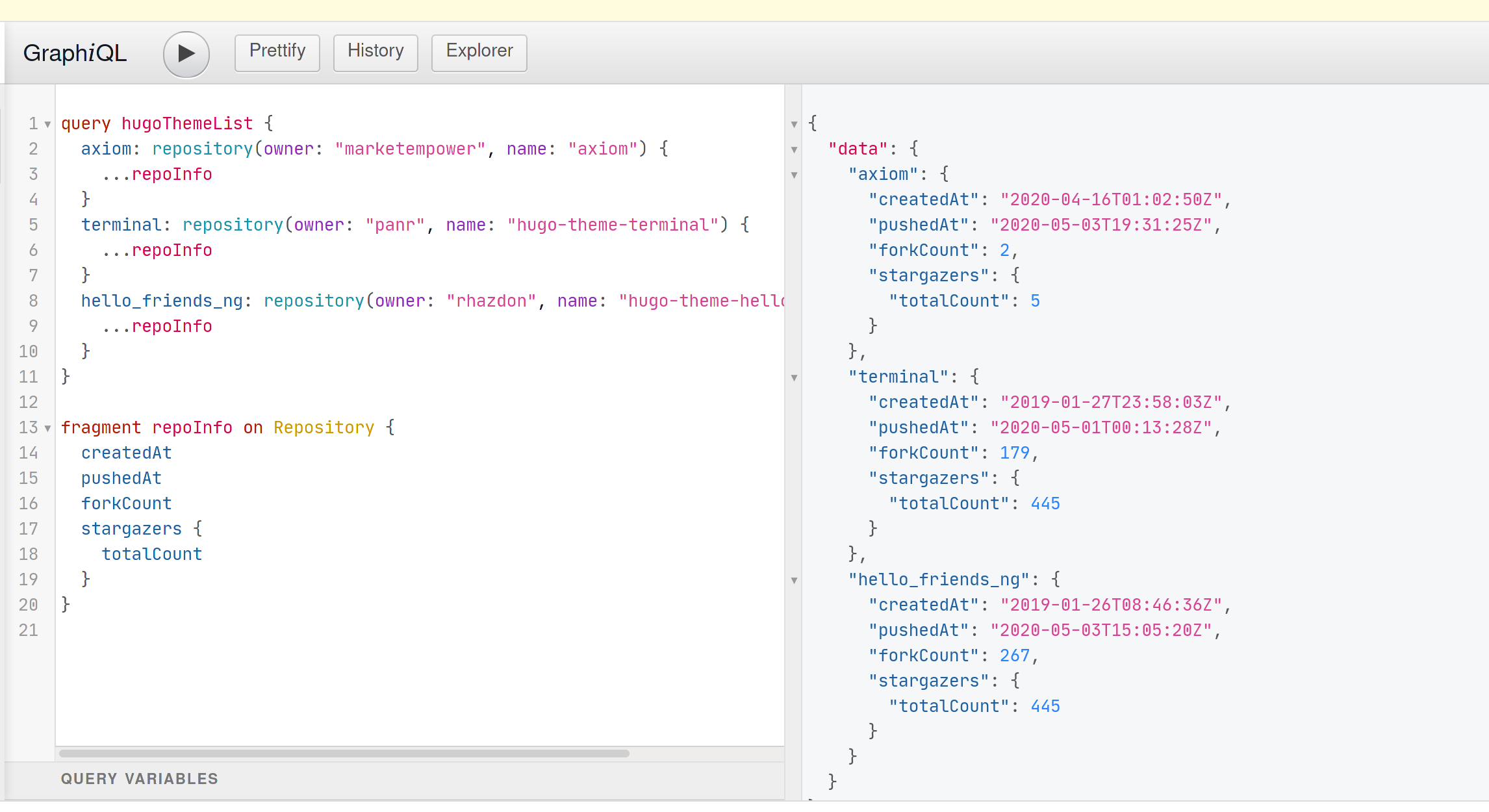Click the hello_friends_ng alias on line 8

[162, 301]
